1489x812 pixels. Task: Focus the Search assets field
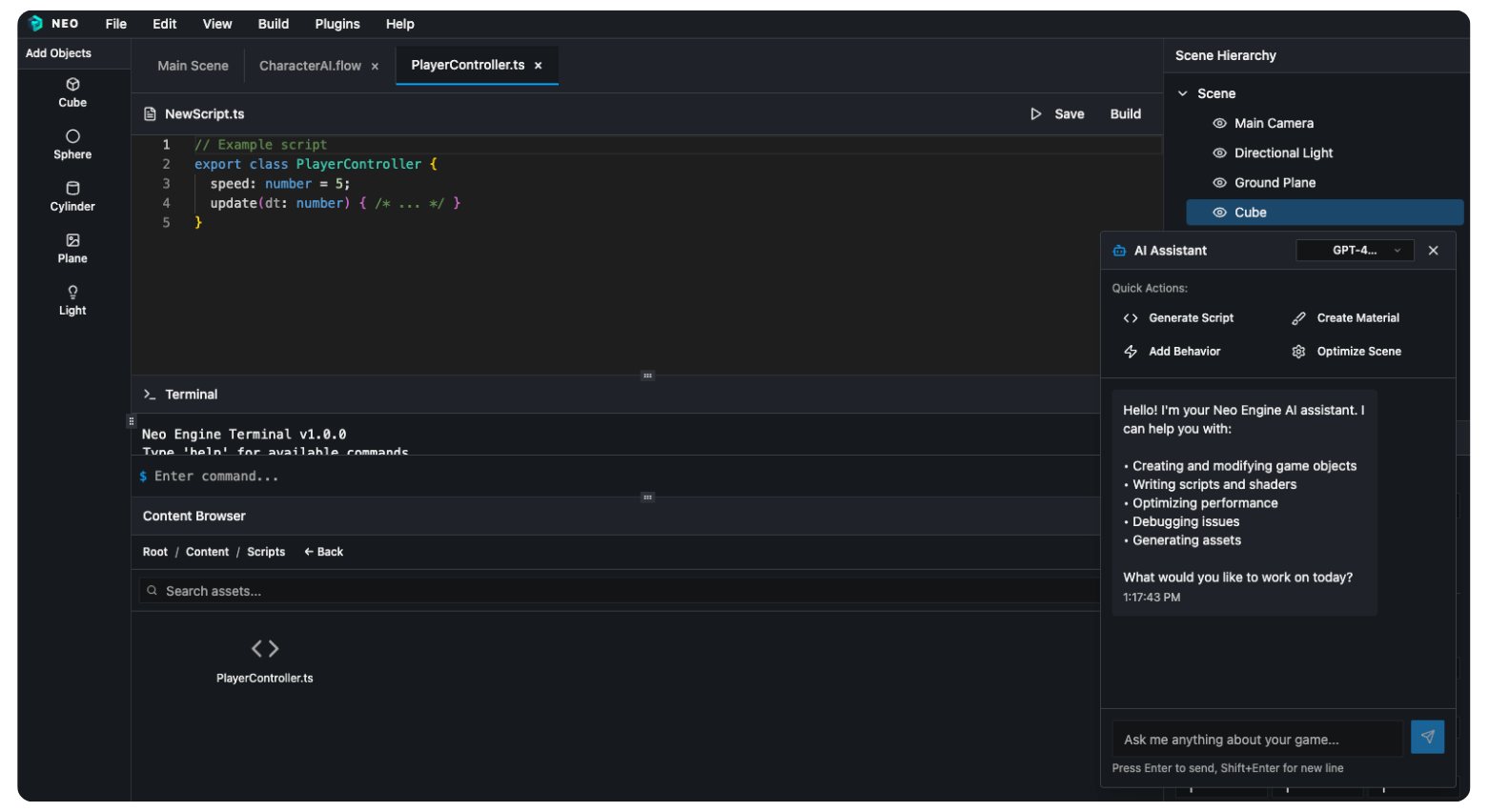pyautogui.click(x=620, y=591)
